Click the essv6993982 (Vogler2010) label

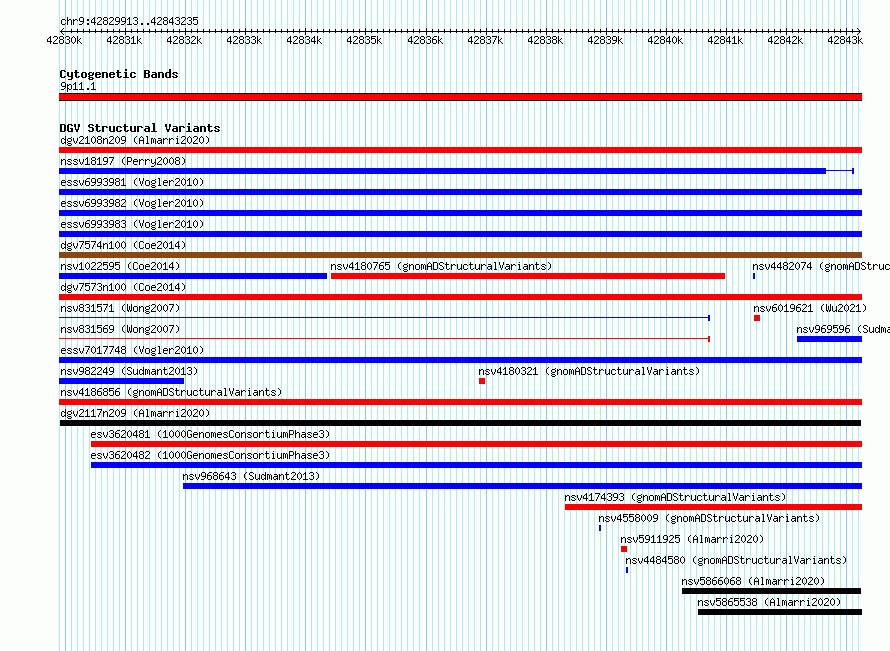click(132, 203)
